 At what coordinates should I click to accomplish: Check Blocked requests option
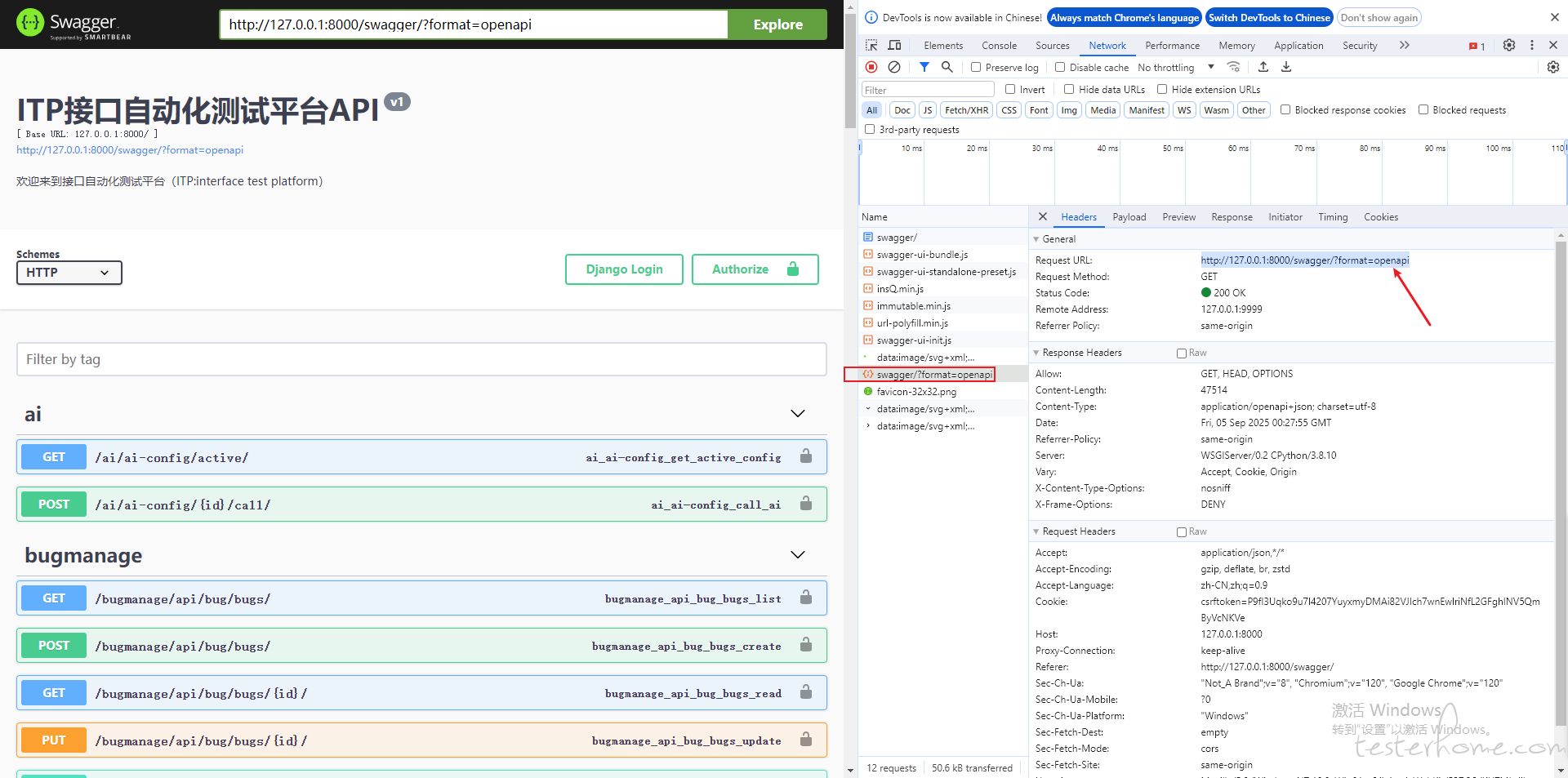click(x=1423, y=109)
